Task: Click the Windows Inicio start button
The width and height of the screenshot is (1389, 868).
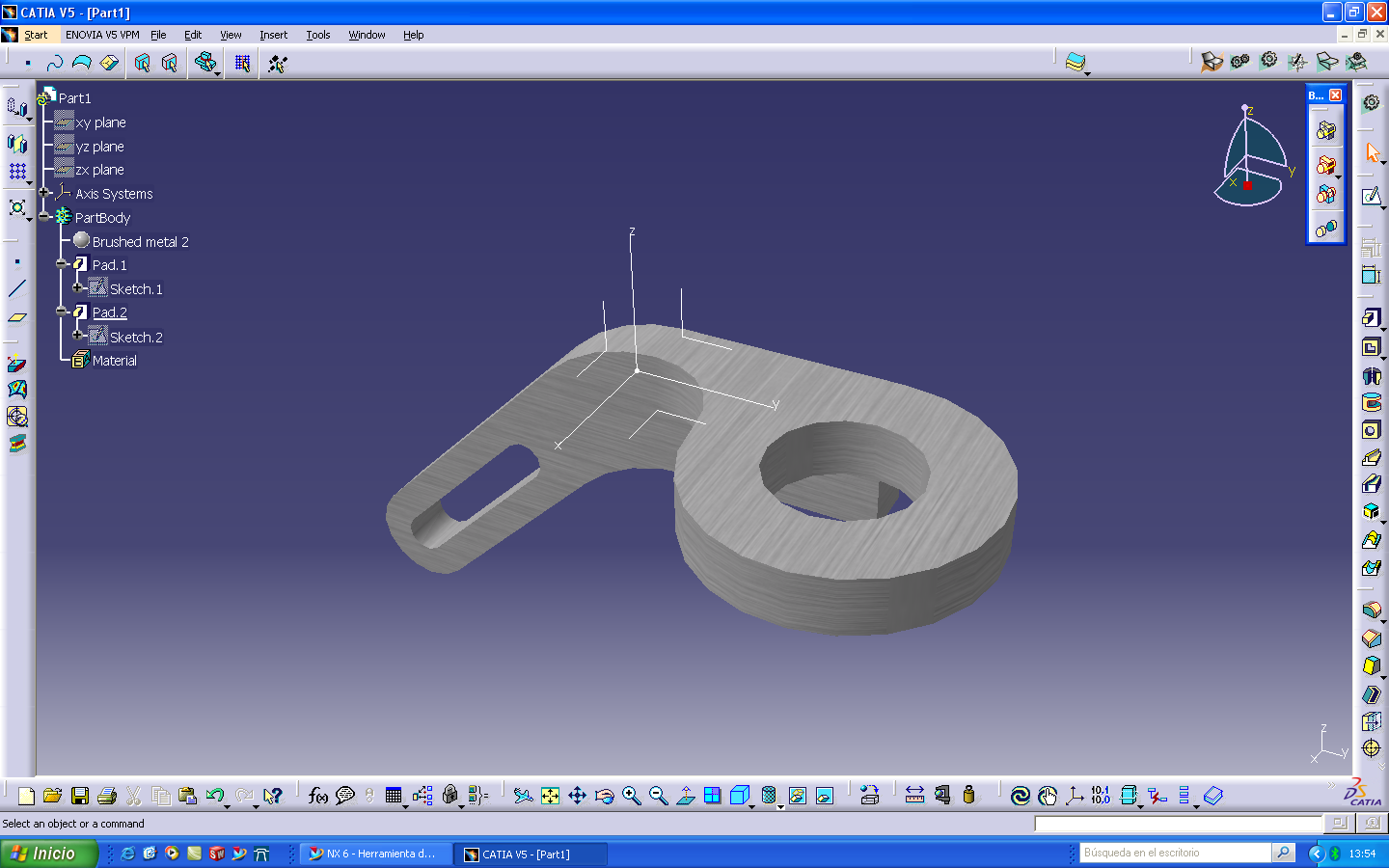Action: (48, 854)
